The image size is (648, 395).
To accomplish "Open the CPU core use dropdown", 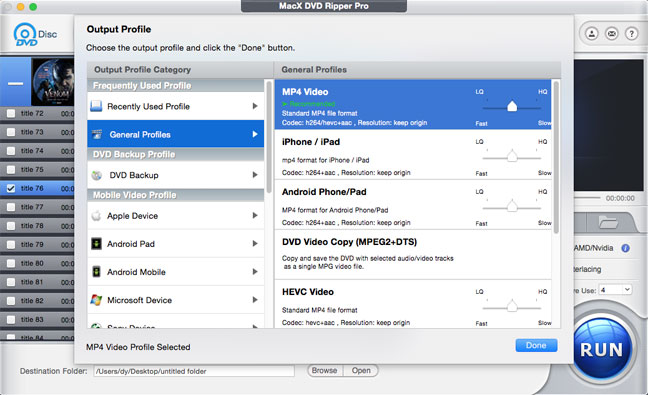I will tap(615, 290).
